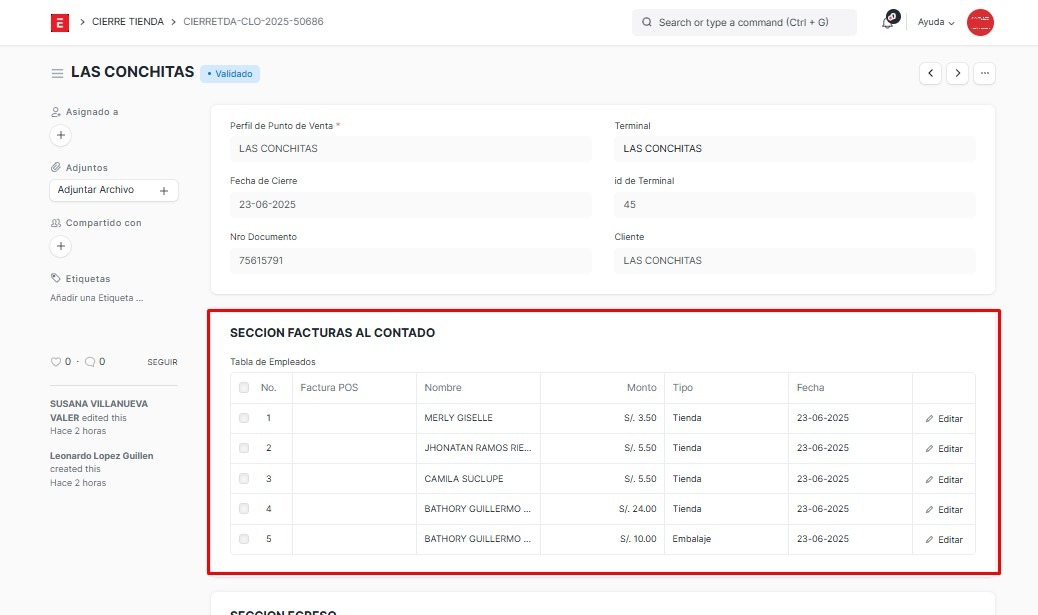Open the notifications bell icon
The image size is (1038, 615).
[887, 22]
